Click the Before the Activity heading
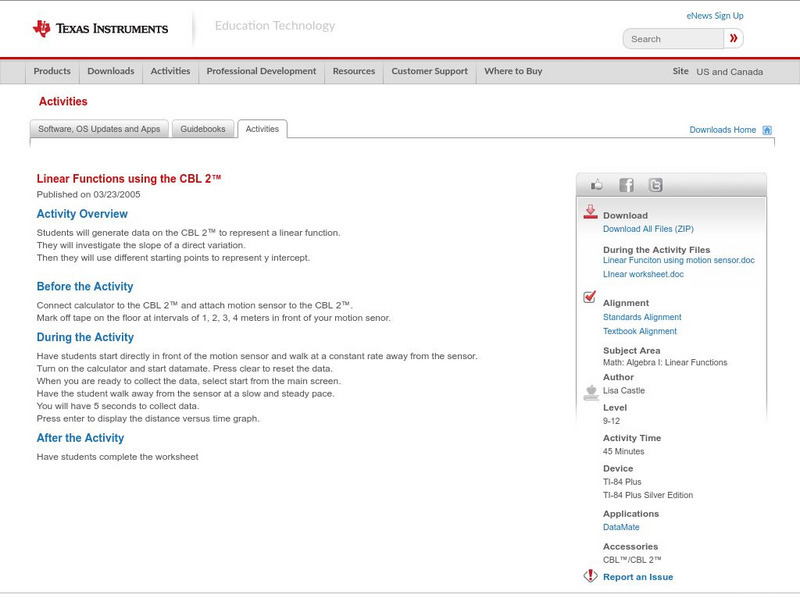 85,286
